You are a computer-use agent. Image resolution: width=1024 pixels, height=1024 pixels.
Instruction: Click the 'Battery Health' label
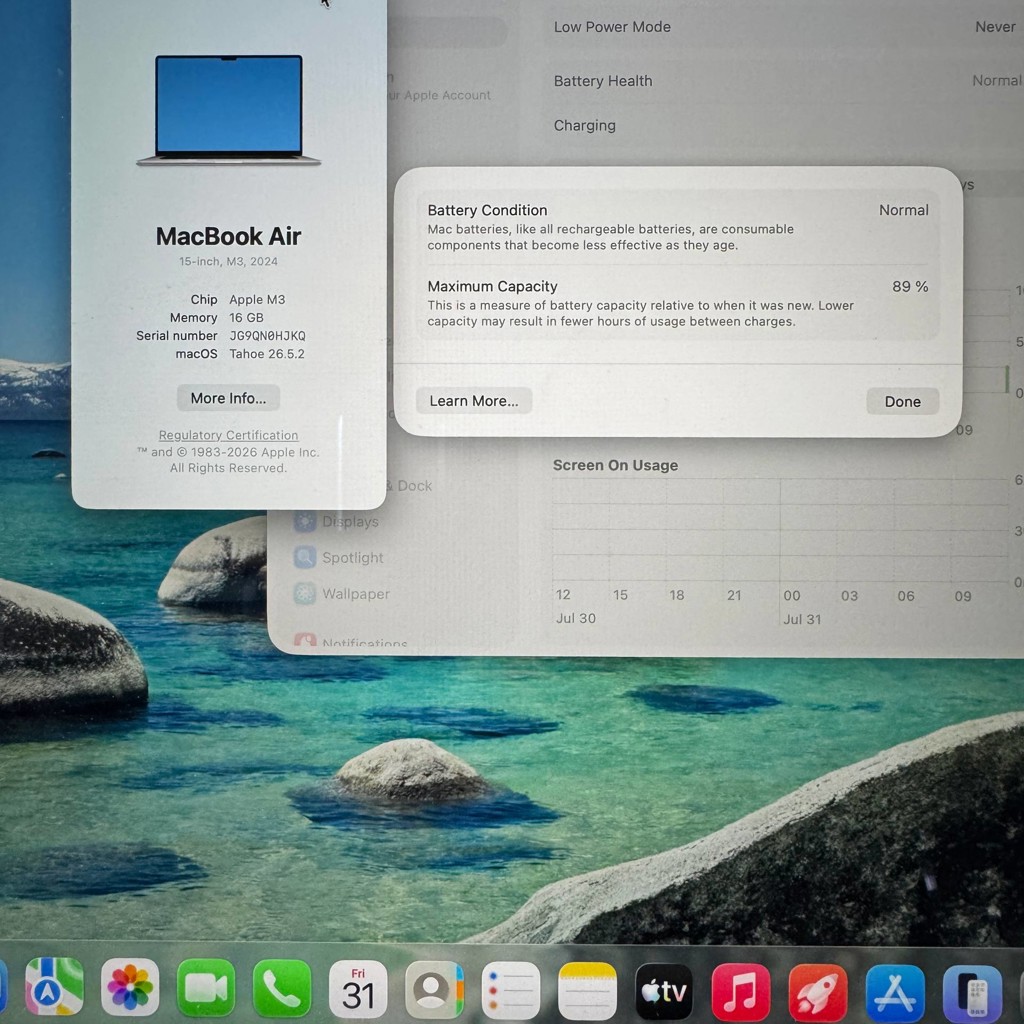(603, 81)
